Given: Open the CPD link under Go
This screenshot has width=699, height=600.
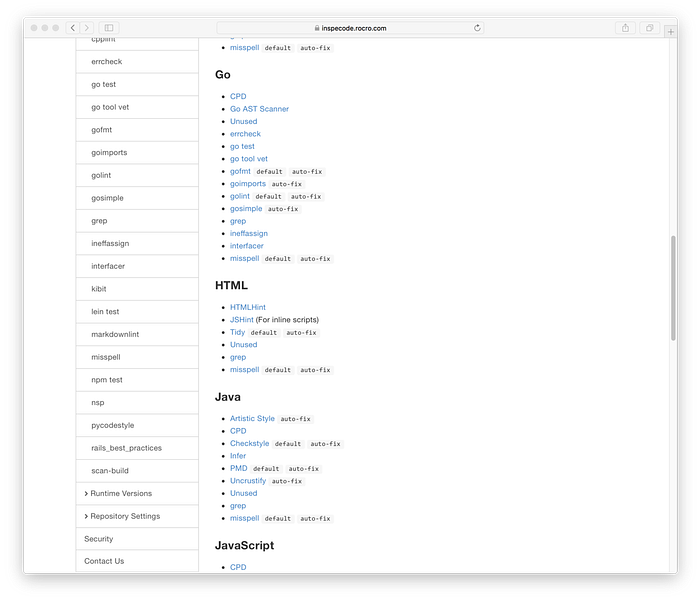Looking at the screenshot, I should 238,96.
